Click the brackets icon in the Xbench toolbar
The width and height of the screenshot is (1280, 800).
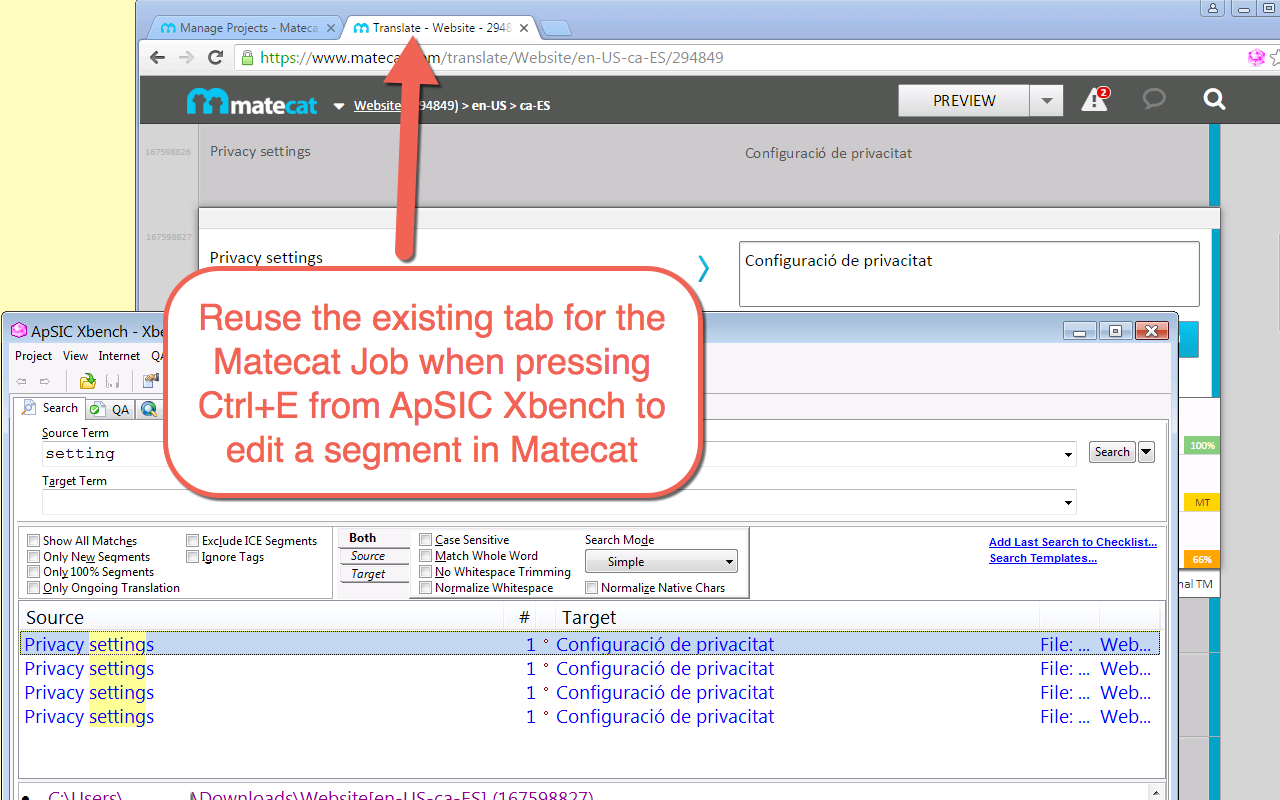tap(112, 381)
